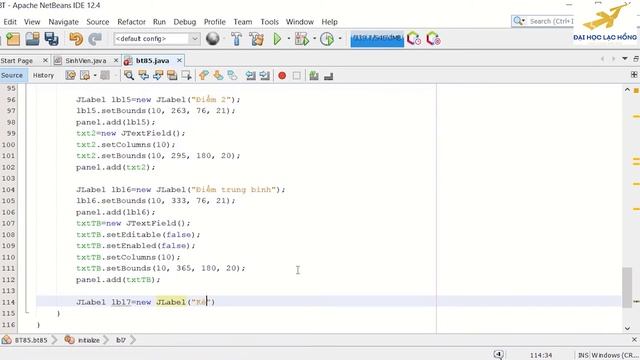This screenshot has height=360, width=640.
Task: Click the Find Previous Occurrence icon
Action: point(143,76)
